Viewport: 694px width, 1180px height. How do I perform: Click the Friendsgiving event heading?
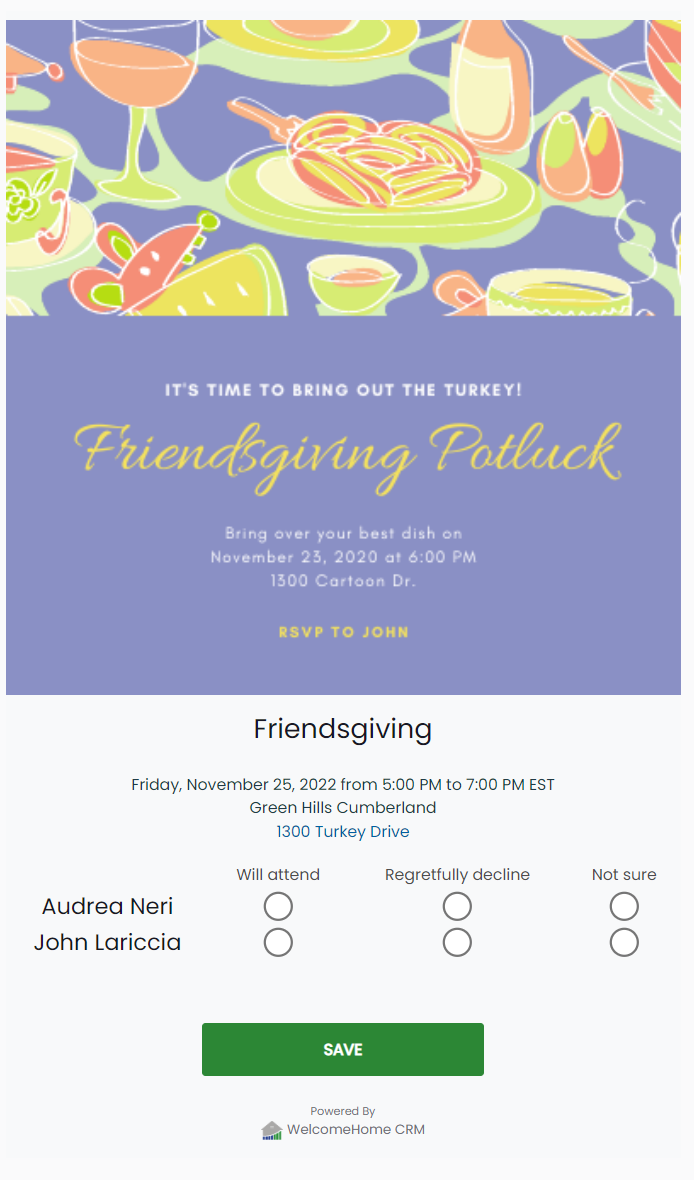[342, 728]
